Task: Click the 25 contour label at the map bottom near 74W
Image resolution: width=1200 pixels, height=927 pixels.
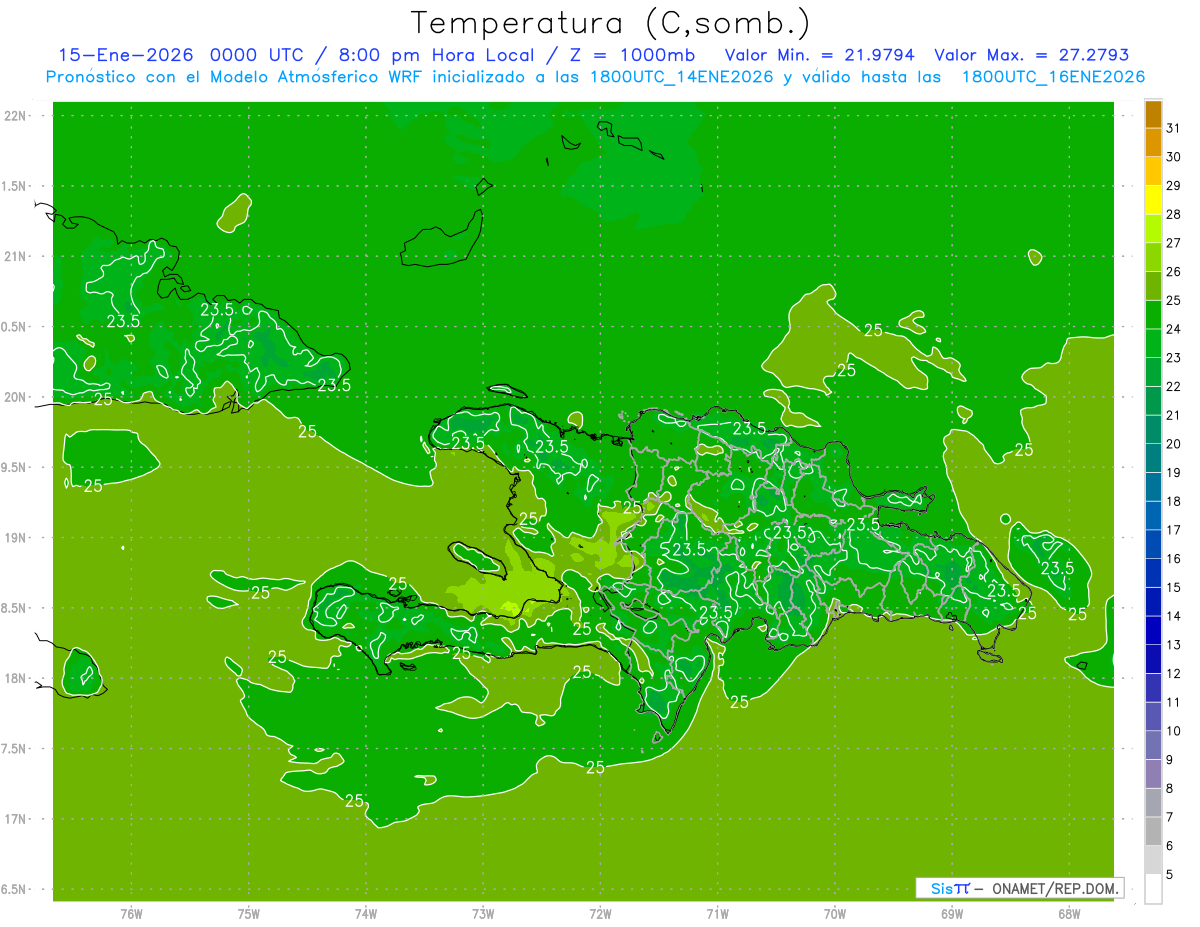Action: click(354, 801)
